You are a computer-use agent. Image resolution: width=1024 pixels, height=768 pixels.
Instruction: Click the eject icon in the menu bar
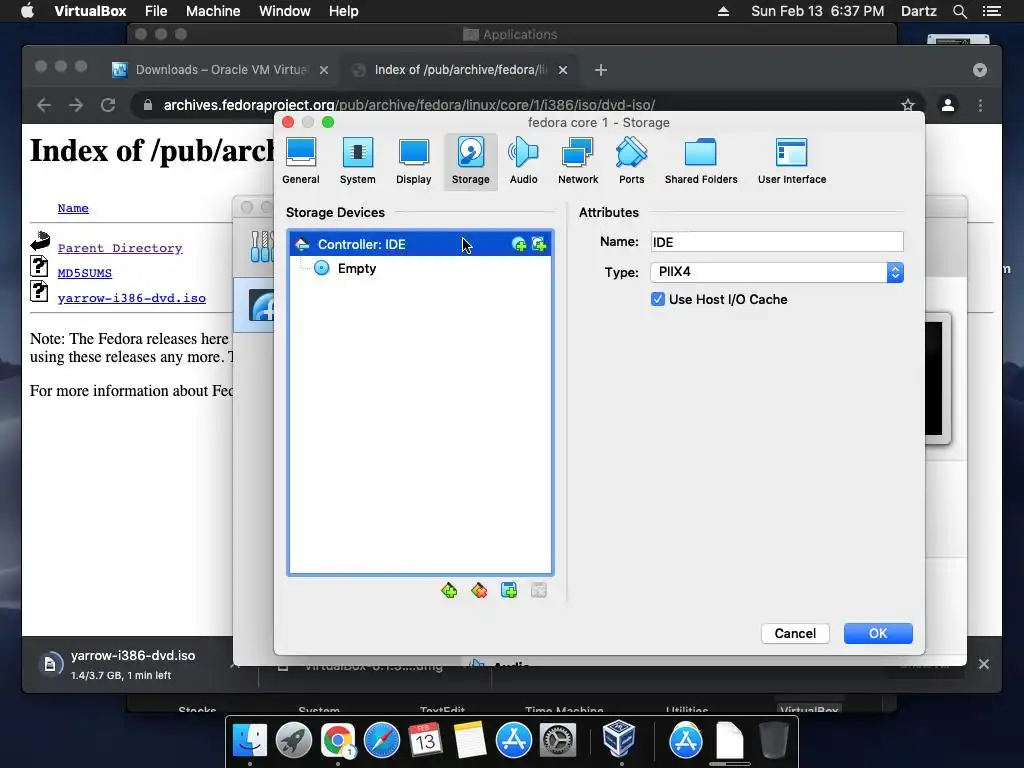click(x=723, y=11)
